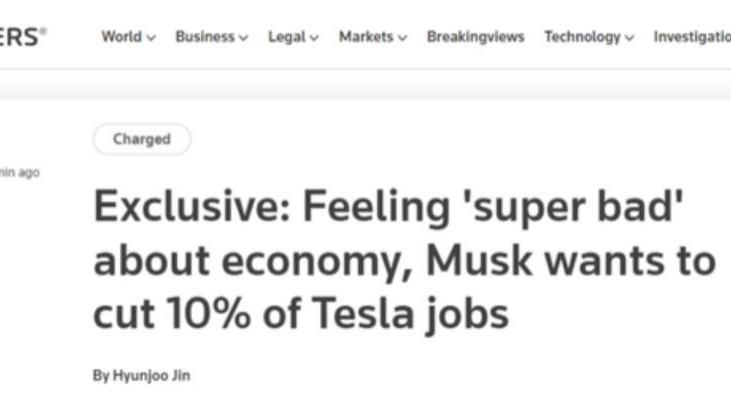Click the Charged topic tag
The image size is (731, 412).
click(x=141, y=139)
